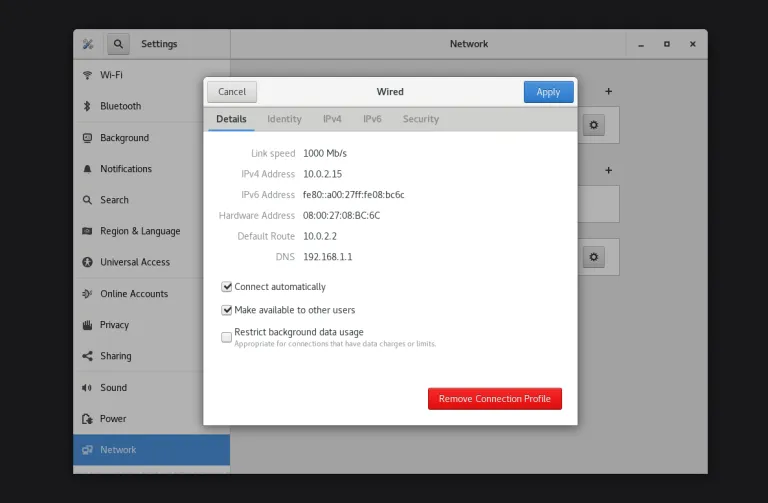
Task: Click hardware address 08:00:27:08:BC:6C
Action: (341, 216)
